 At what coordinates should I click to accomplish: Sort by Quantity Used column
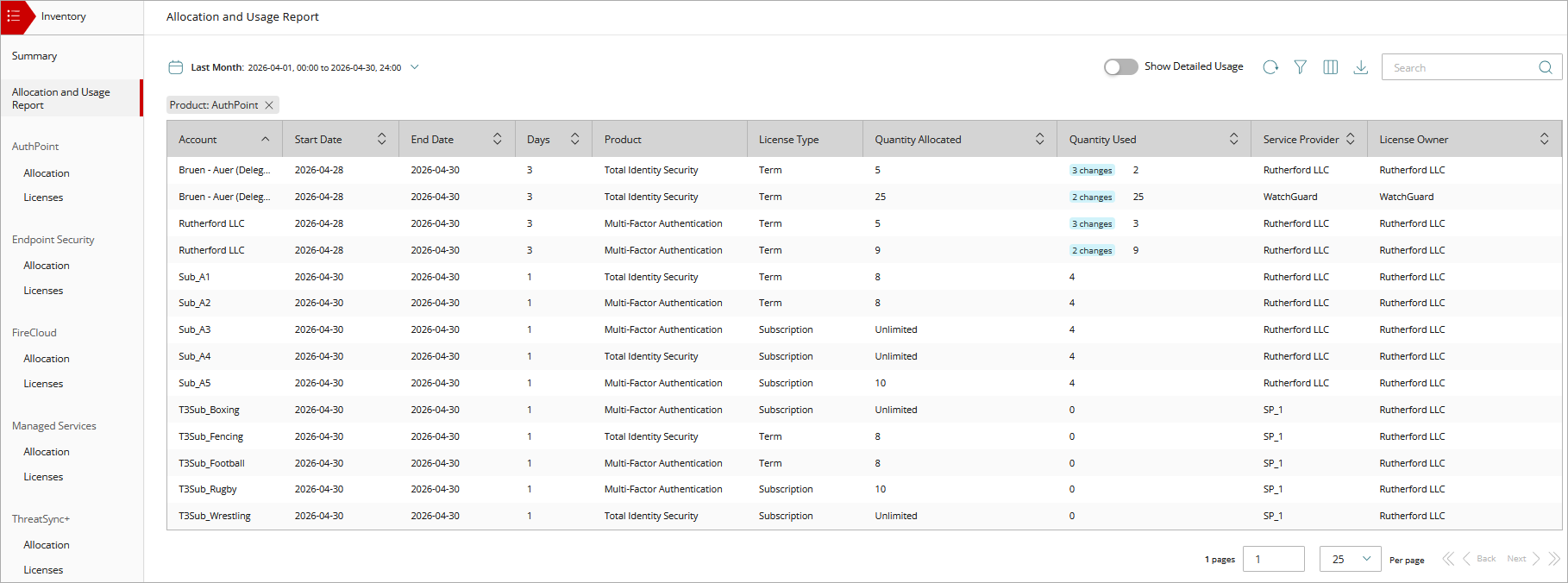1234,139
